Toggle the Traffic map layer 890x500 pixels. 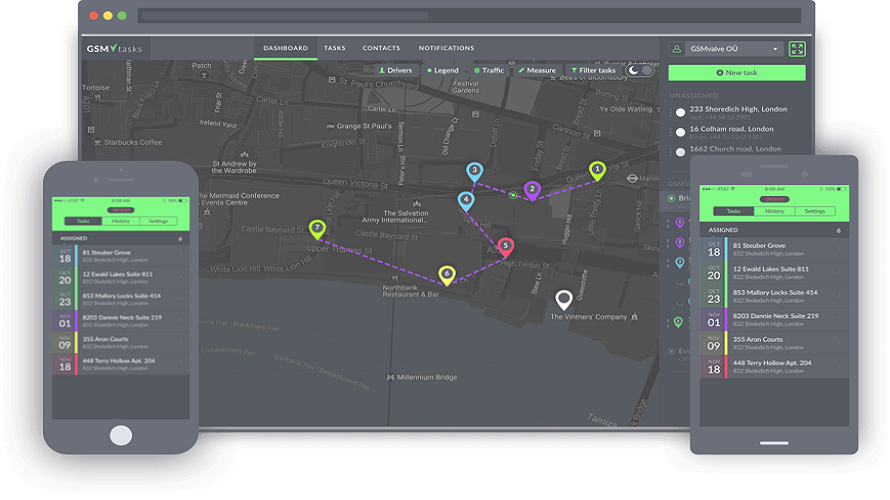pos(490,71)
